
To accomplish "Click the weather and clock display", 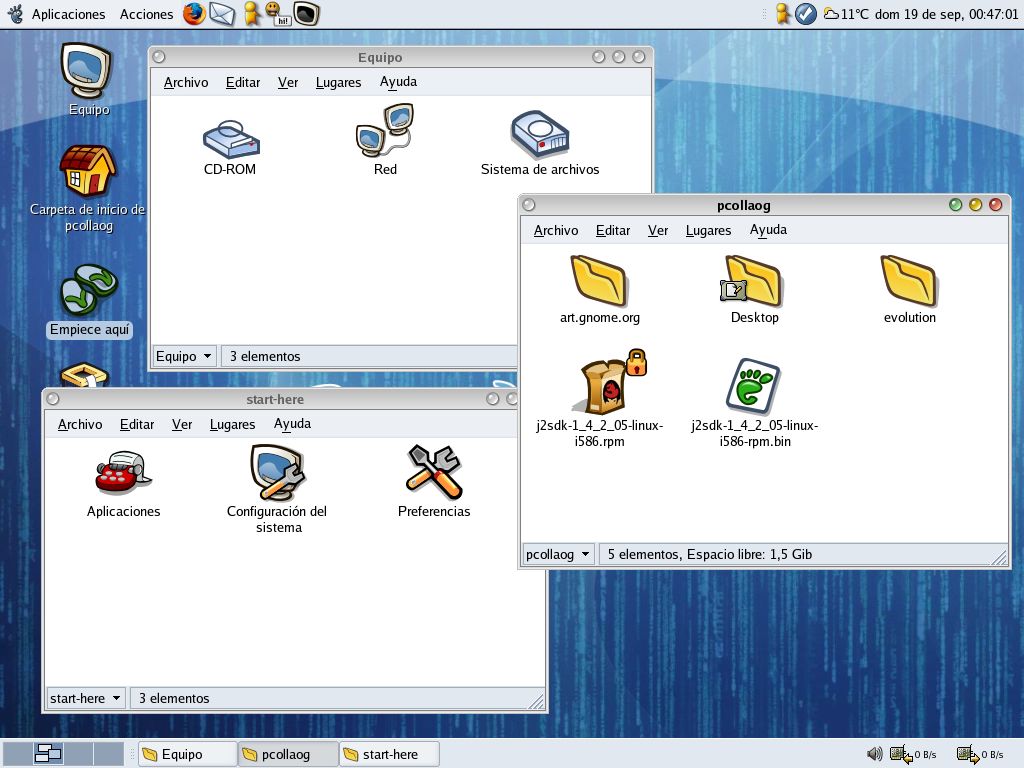I will (920, 14).
